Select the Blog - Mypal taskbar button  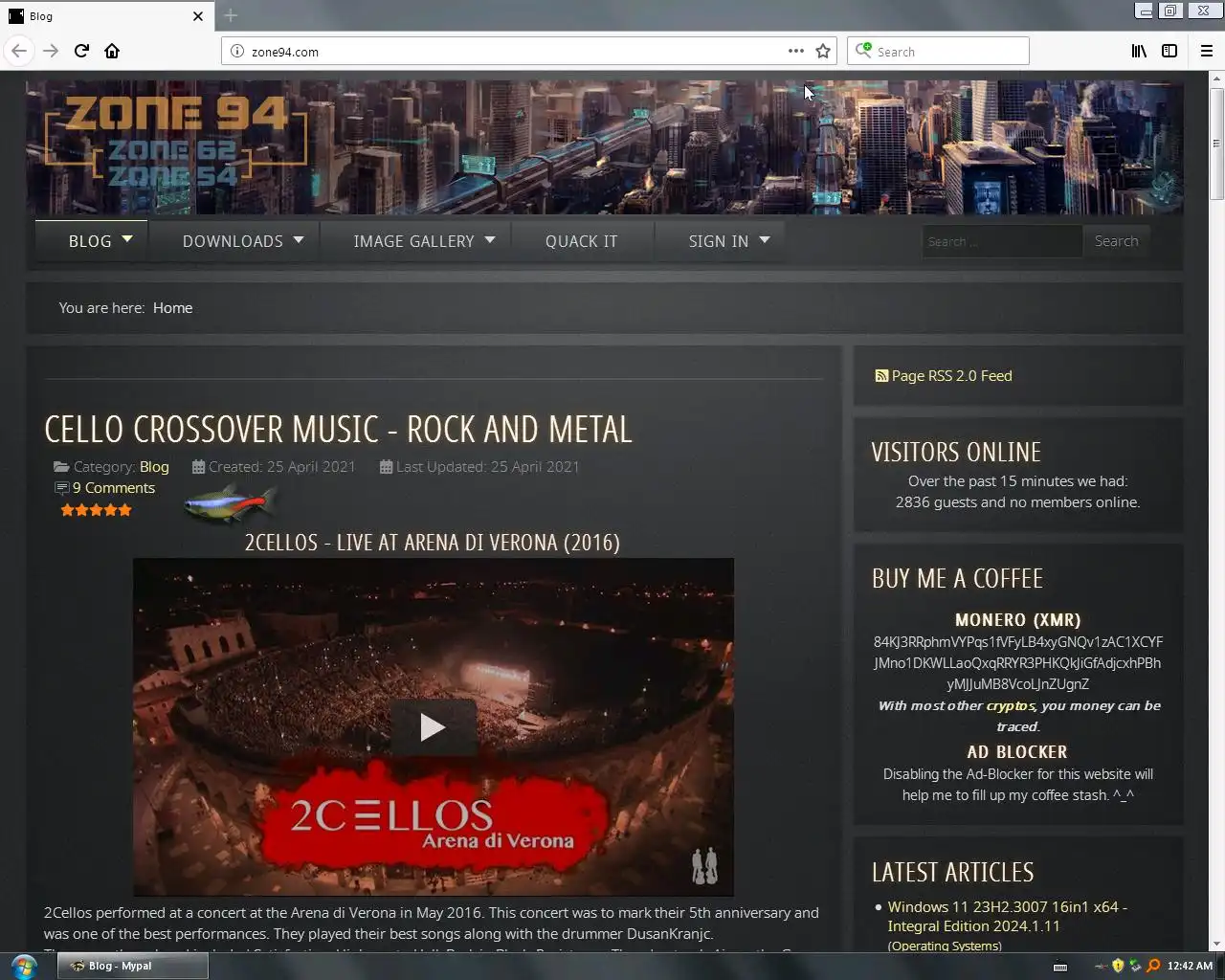(132, 966)
